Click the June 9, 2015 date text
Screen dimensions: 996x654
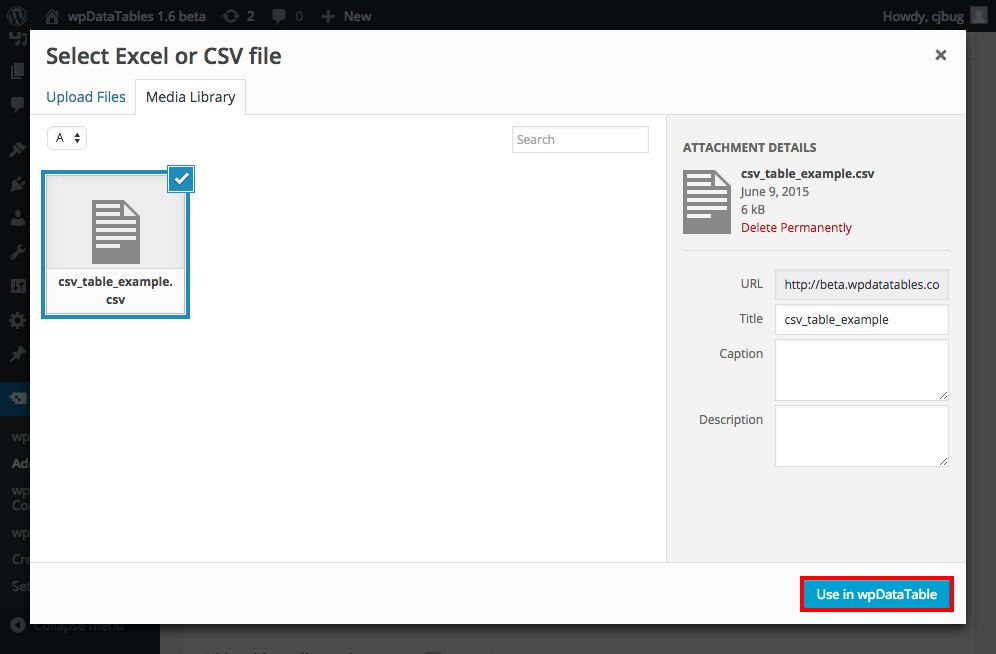[x=774, y=192]
